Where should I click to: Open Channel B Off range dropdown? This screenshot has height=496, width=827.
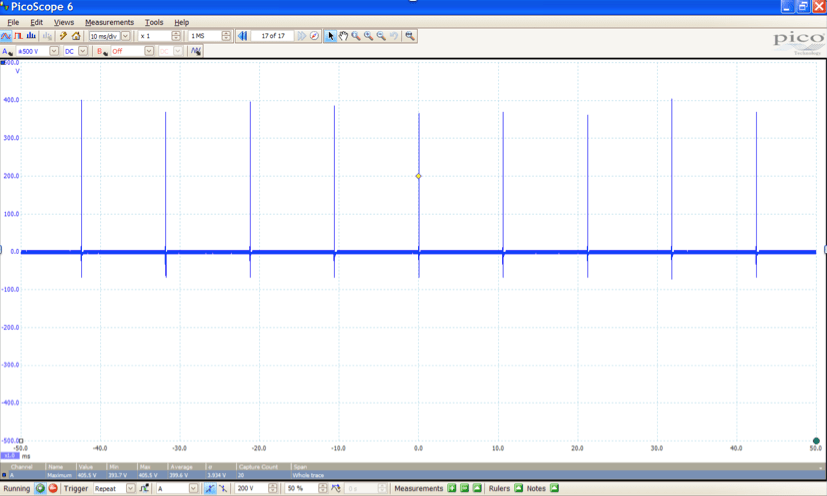click(x=149, y=51)
